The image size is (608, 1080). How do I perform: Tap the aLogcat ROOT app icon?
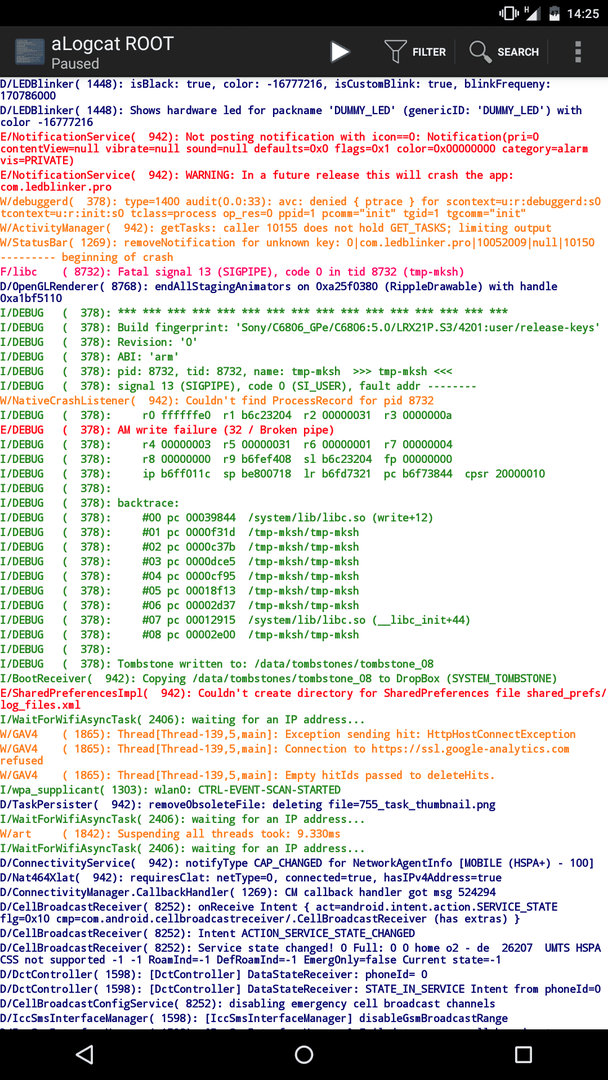pos(28,53)
